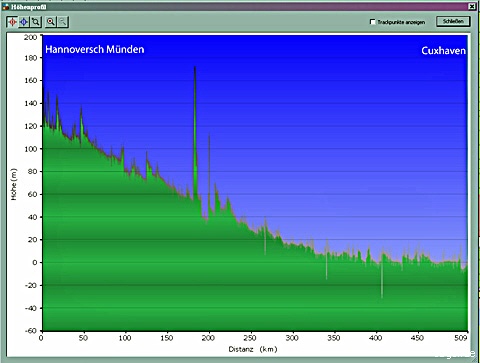This screenshot has width=480, height=363.
Task: Click the greyed-out zoom out magnifier
Action: (62, 22)
